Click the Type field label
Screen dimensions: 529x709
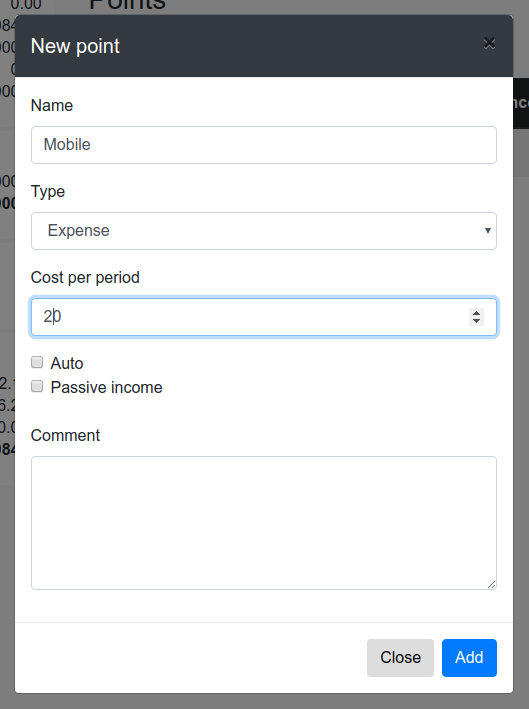(47, 192)
